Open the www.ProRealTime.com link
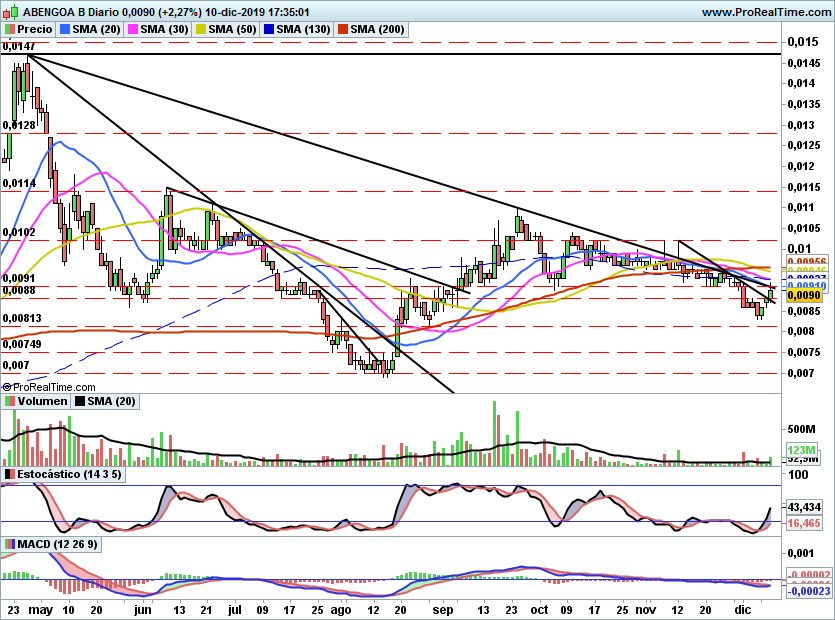 [x=766, y=12]
